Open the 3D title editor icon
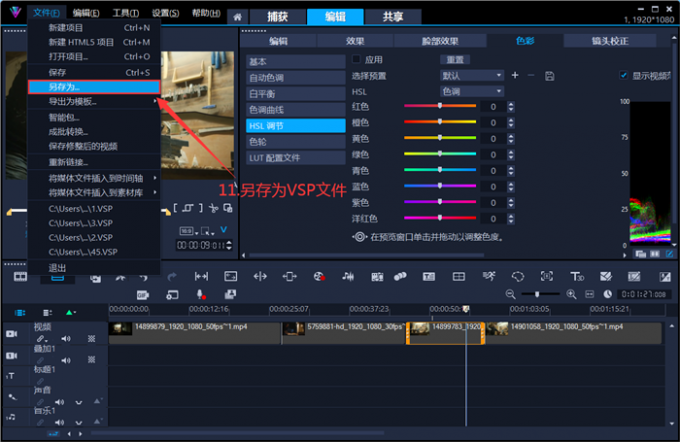 click(x=577, y=276)
